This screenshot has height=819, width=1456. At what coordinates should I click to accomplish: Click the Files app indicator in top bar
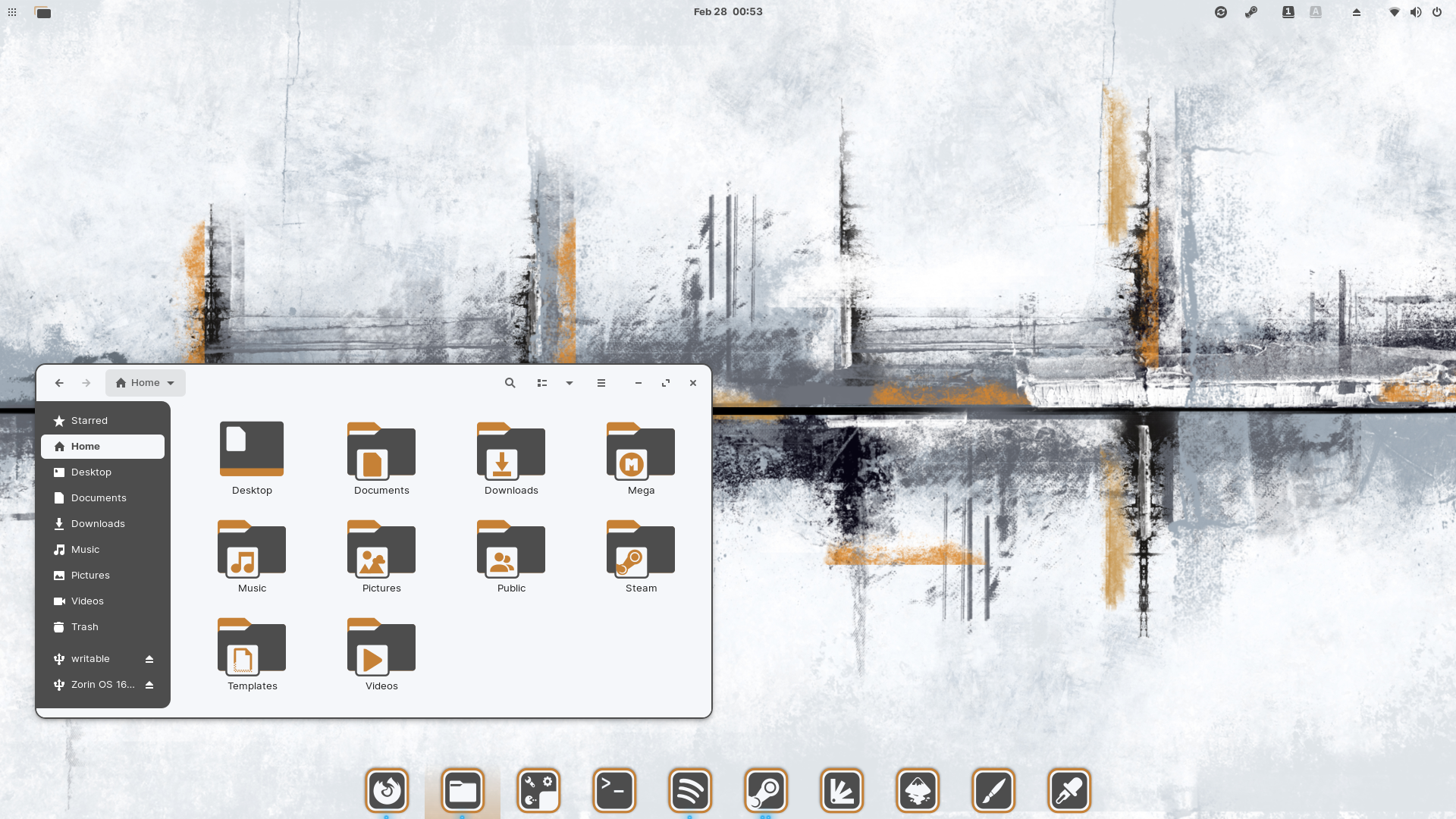pos(43,12)
